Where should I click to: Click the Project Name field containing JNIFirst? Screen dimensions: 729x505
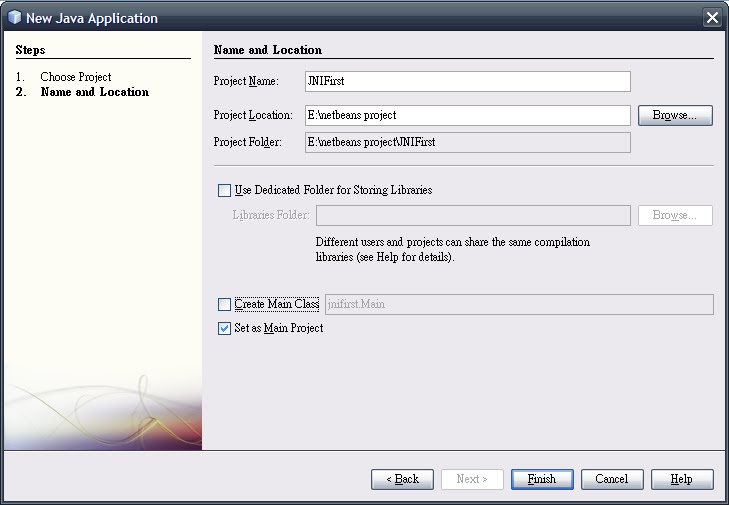coord(468,81)
